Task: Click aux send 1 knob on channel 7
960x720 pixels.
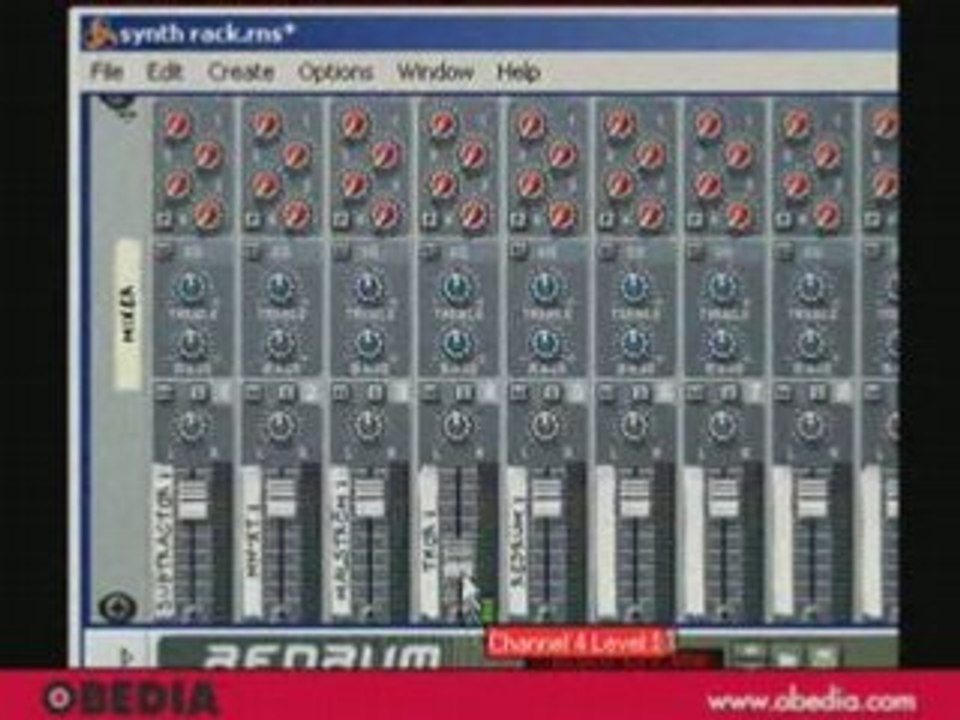Action: click(706, 126)
